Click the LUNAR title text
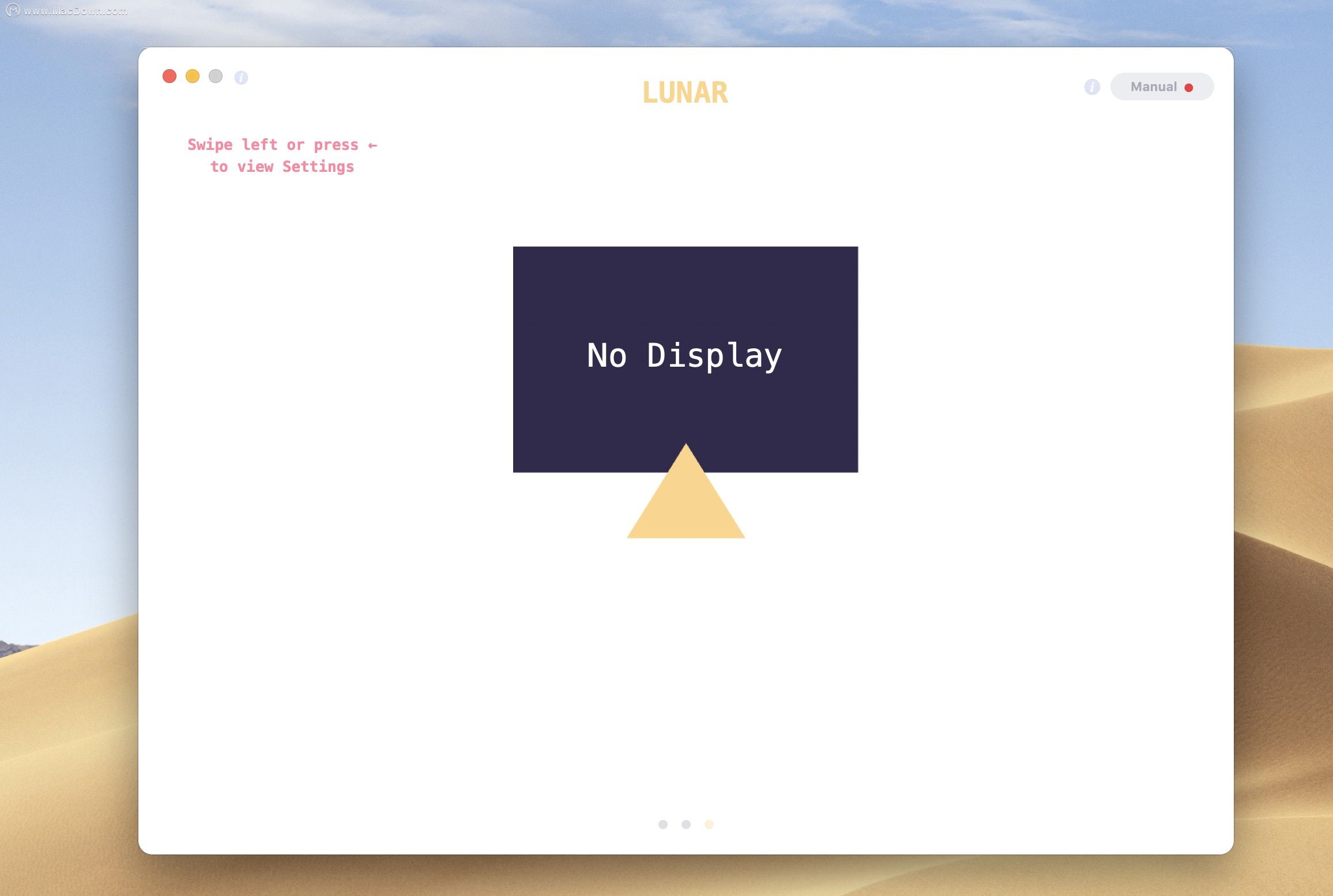Screen dimensions: 1333x896 point(686,93)
